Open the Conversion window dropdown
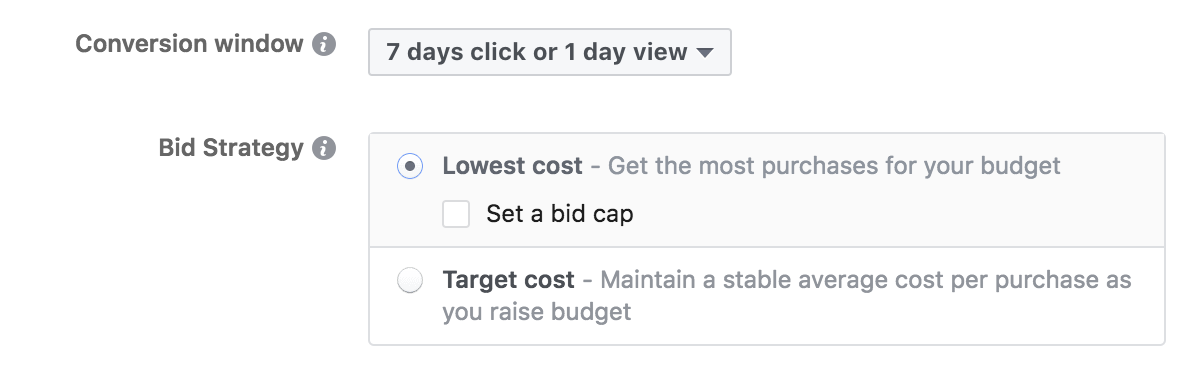Screen dimensions: 1196x374 [549, 52]
